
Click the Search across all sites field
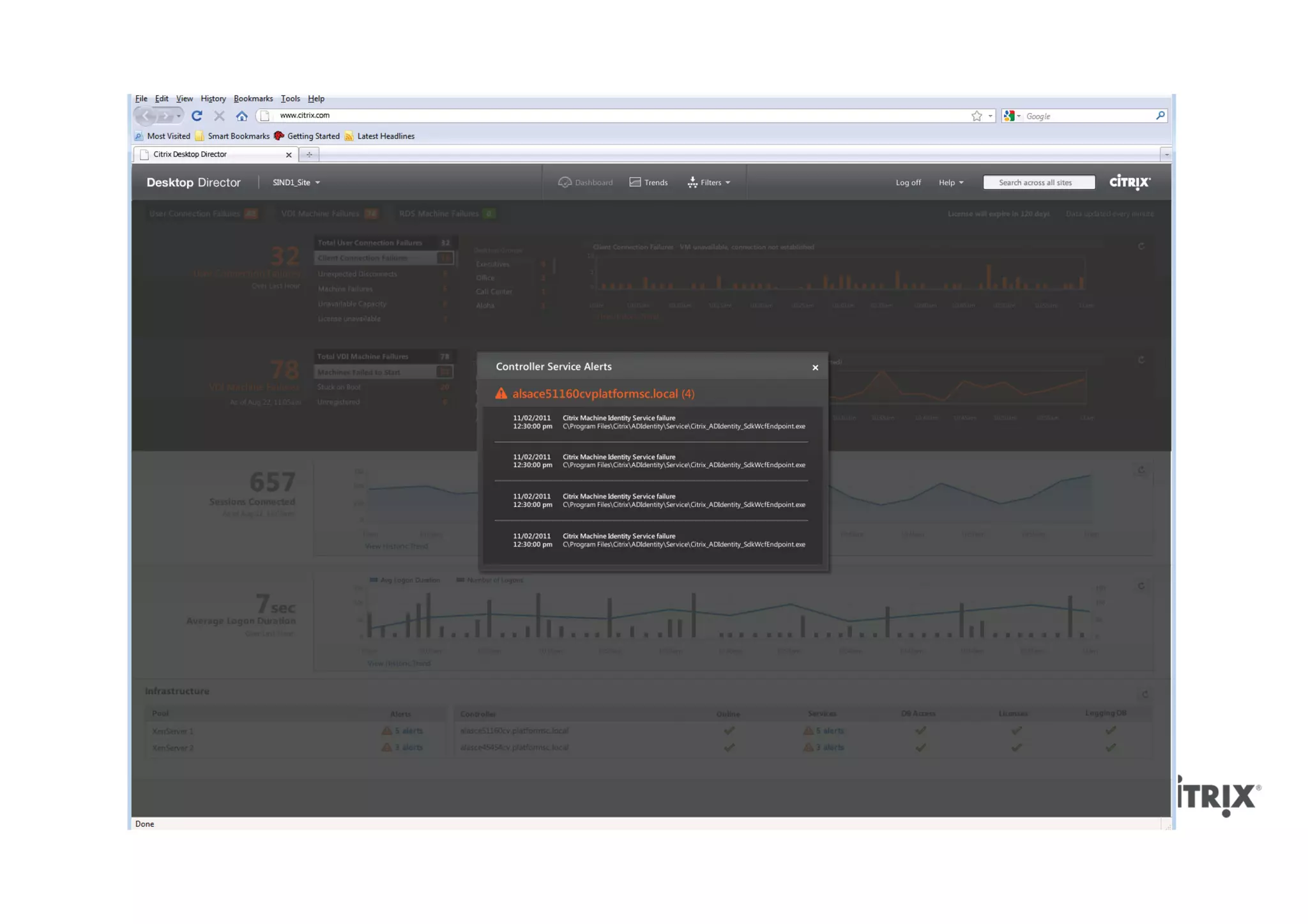[x=1038, y=183]
